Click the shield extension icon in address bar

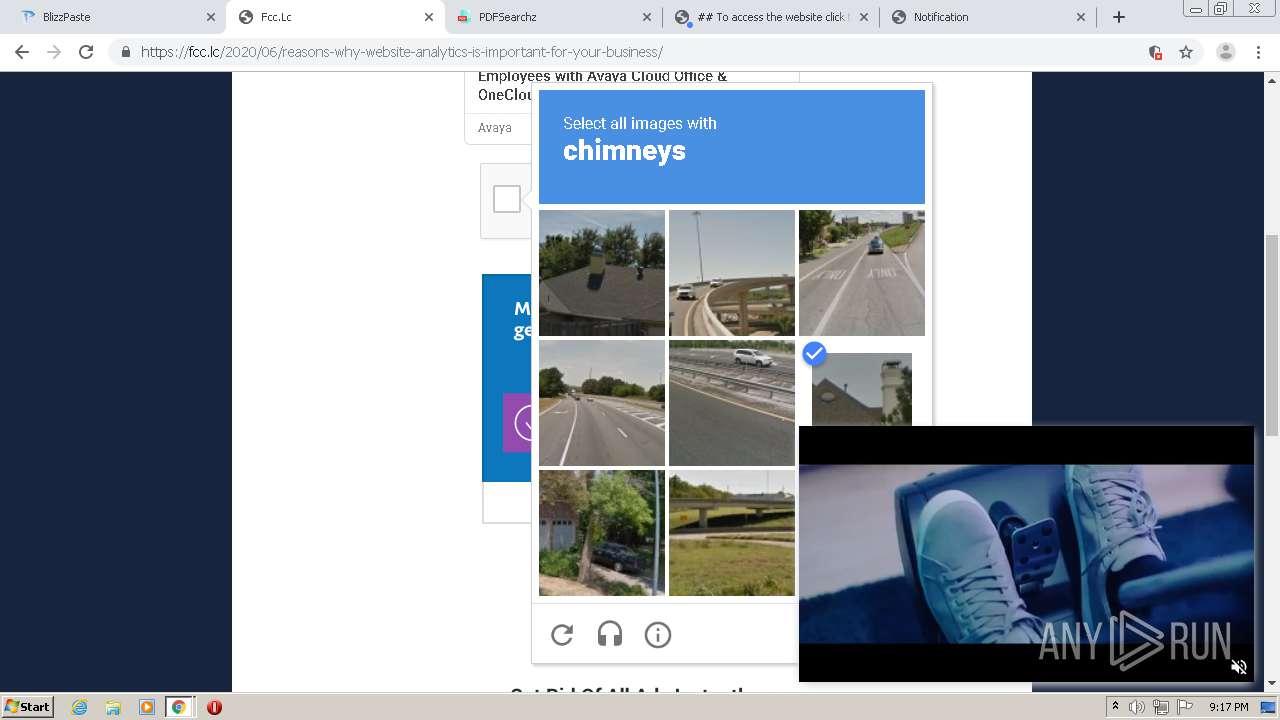pos(1155,52)
